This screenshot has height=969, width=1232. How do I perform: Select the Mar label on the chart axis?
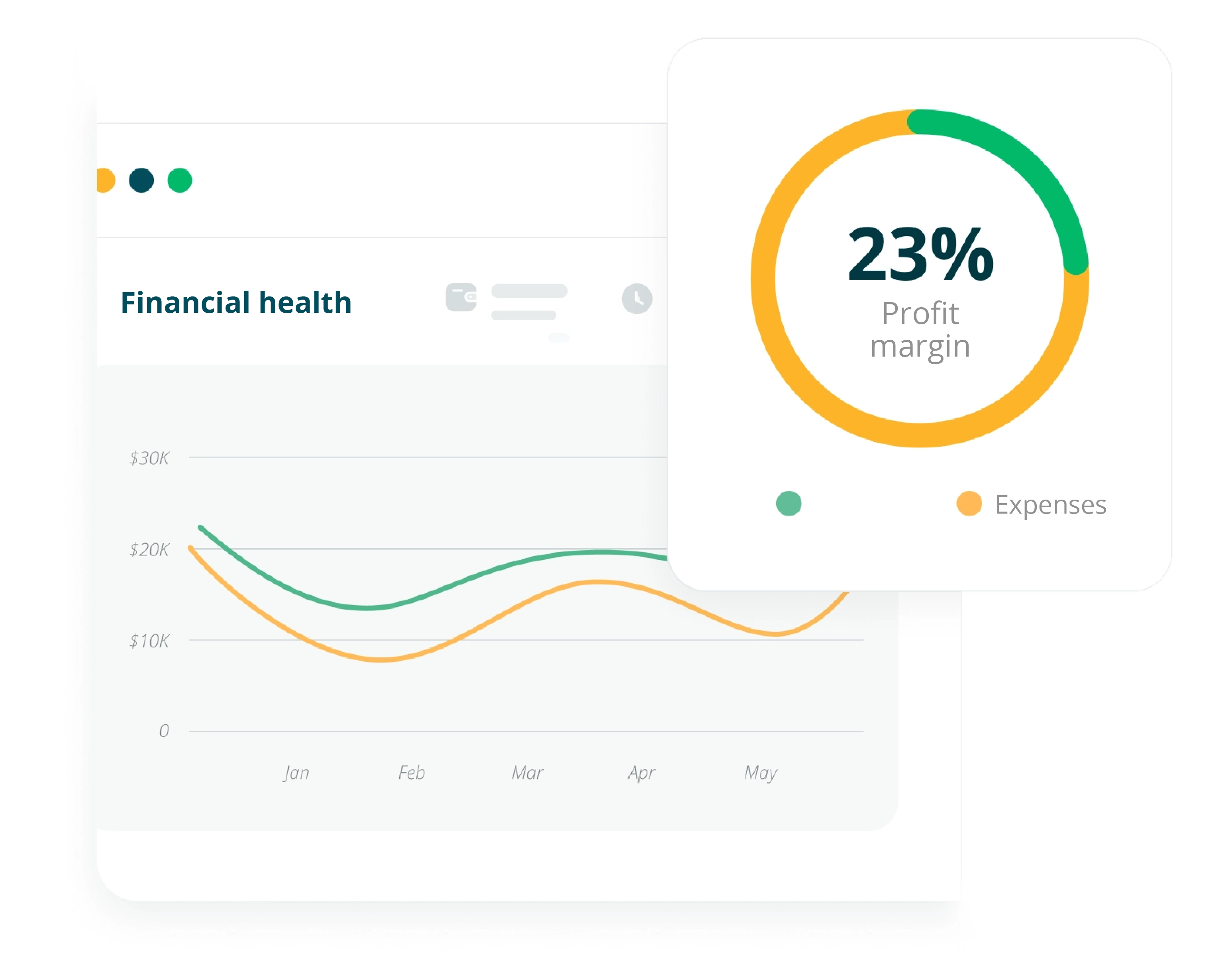(x=528, y=773)
